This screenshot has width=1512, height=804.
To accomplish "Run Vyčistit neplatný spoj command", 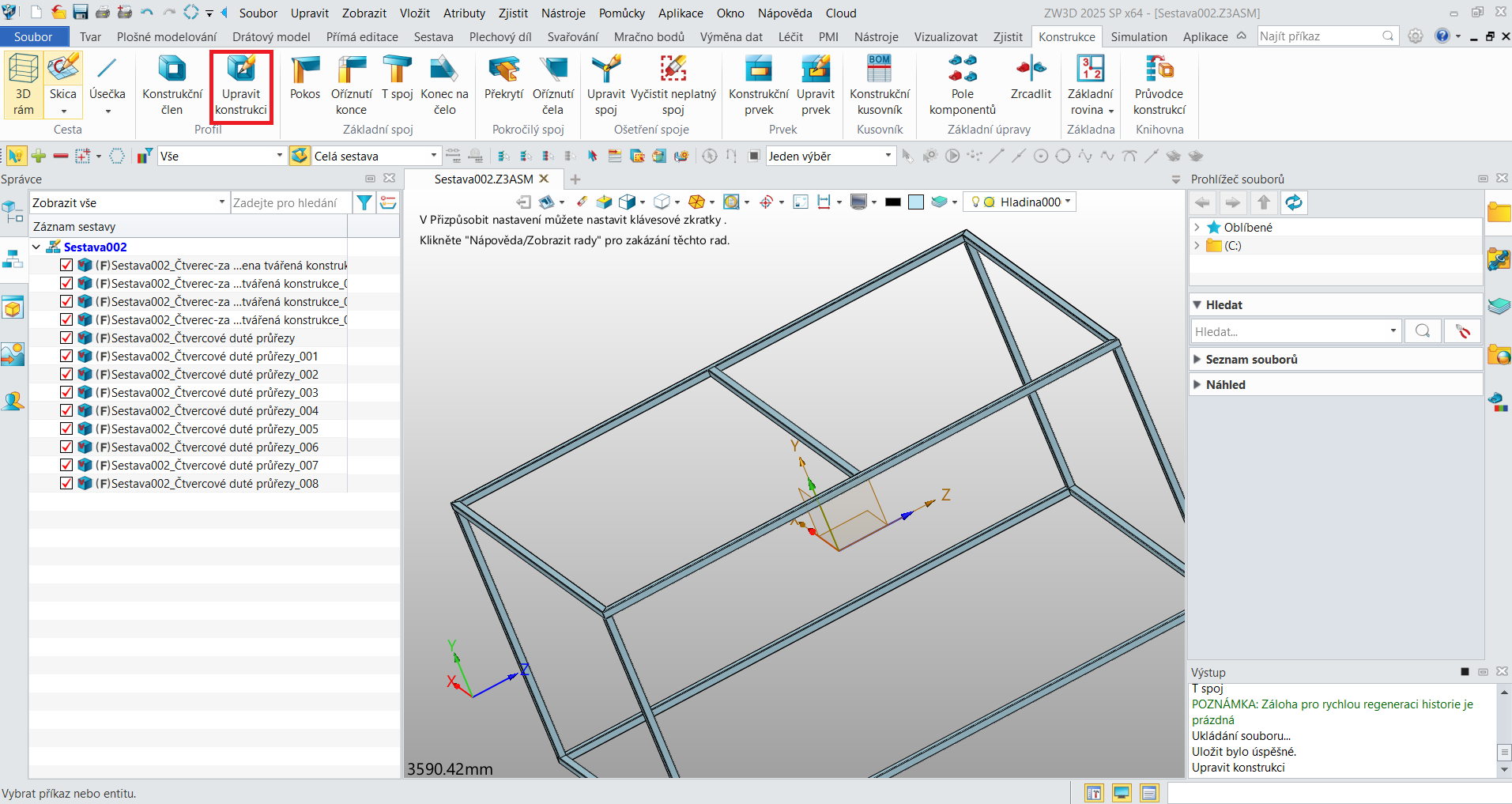I will tap(673, 85).
